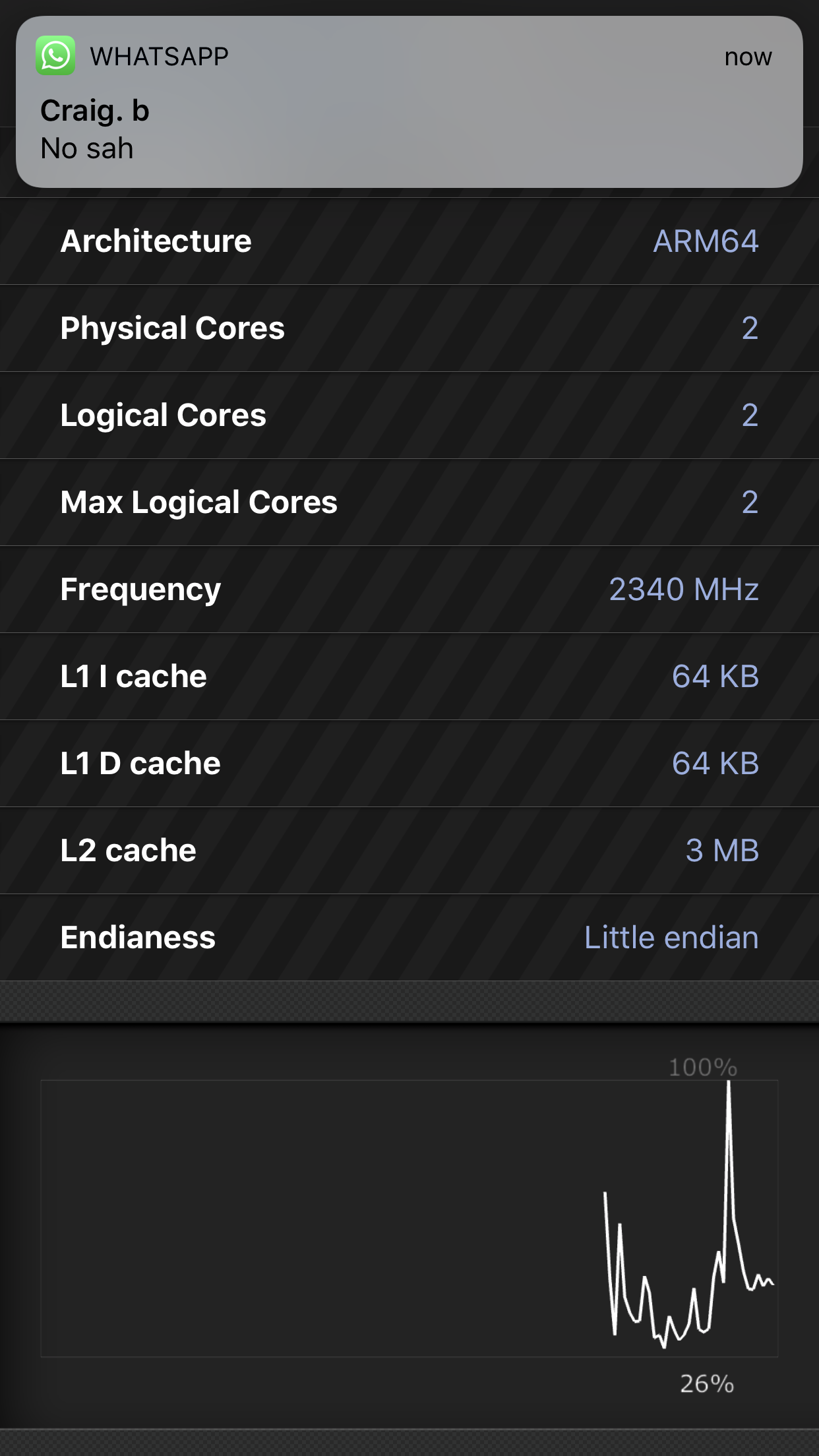The image size is (819, 1456).
Task: Select the Frequency row
Action: pyautogui.click(x=409, y=590)
